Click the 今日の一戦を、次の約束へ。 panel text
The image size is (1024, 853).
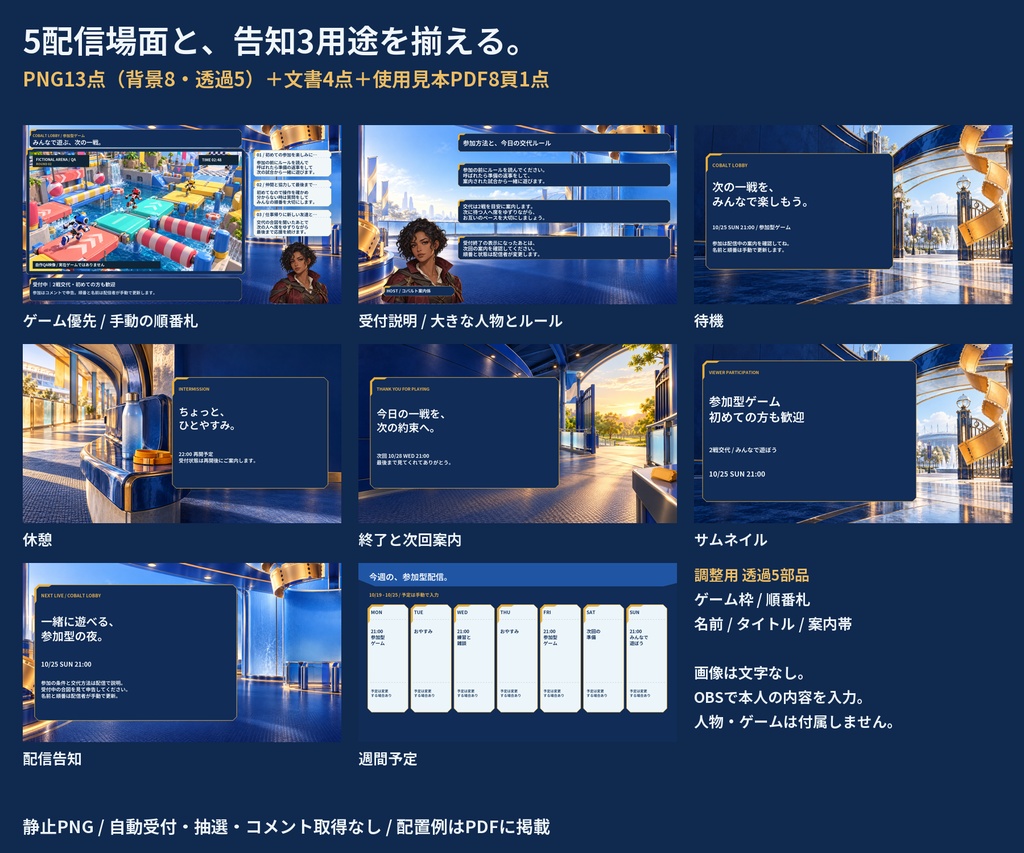411,421
